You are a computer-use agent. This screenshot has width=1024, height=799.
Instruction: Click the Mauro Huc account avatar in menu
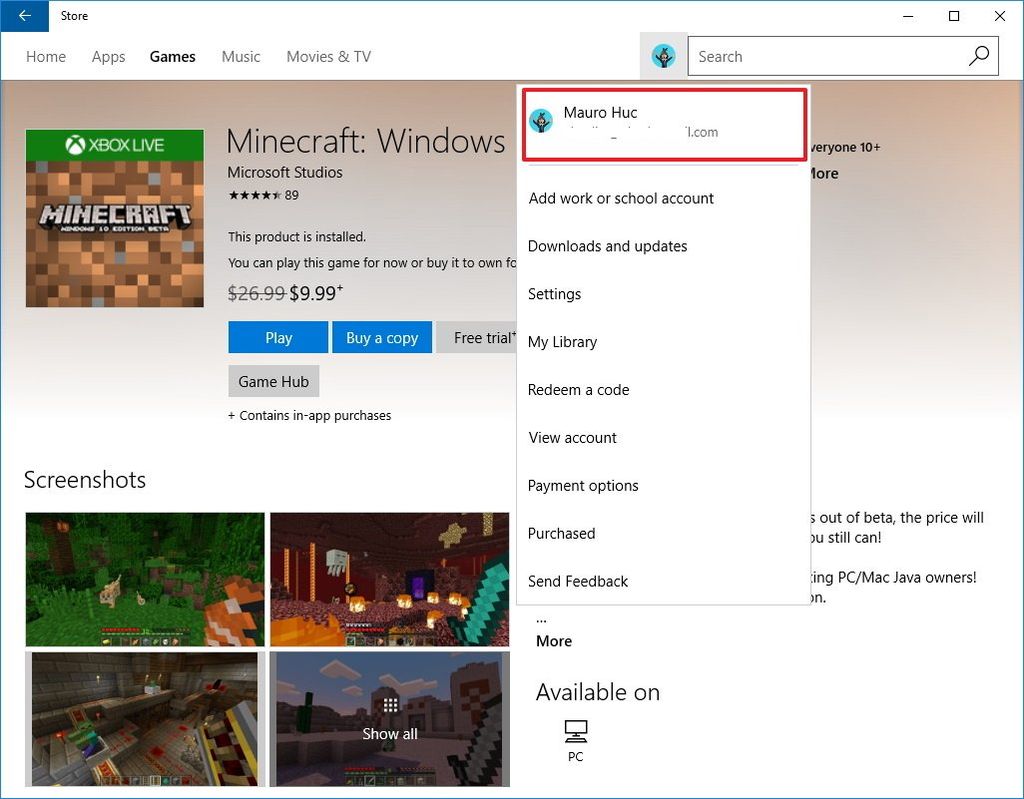pos(542,121)
